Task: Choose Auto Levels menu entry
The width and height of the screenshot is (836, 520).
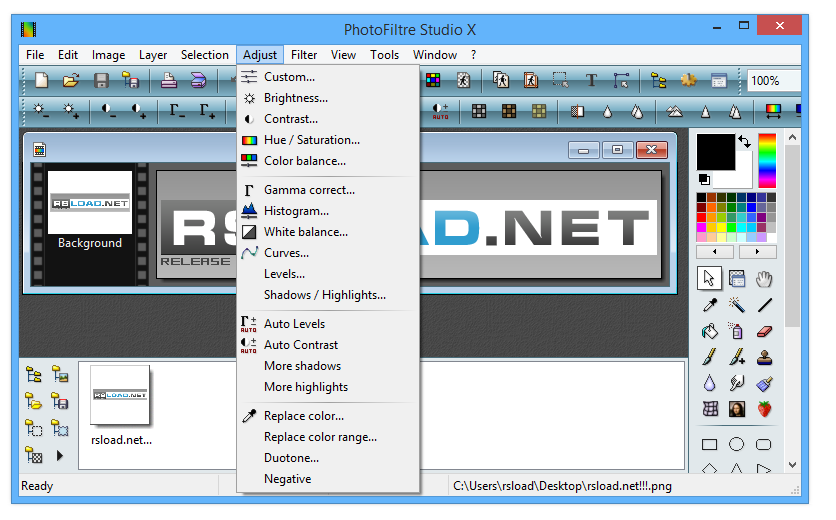Action: [x=328, y=324]
